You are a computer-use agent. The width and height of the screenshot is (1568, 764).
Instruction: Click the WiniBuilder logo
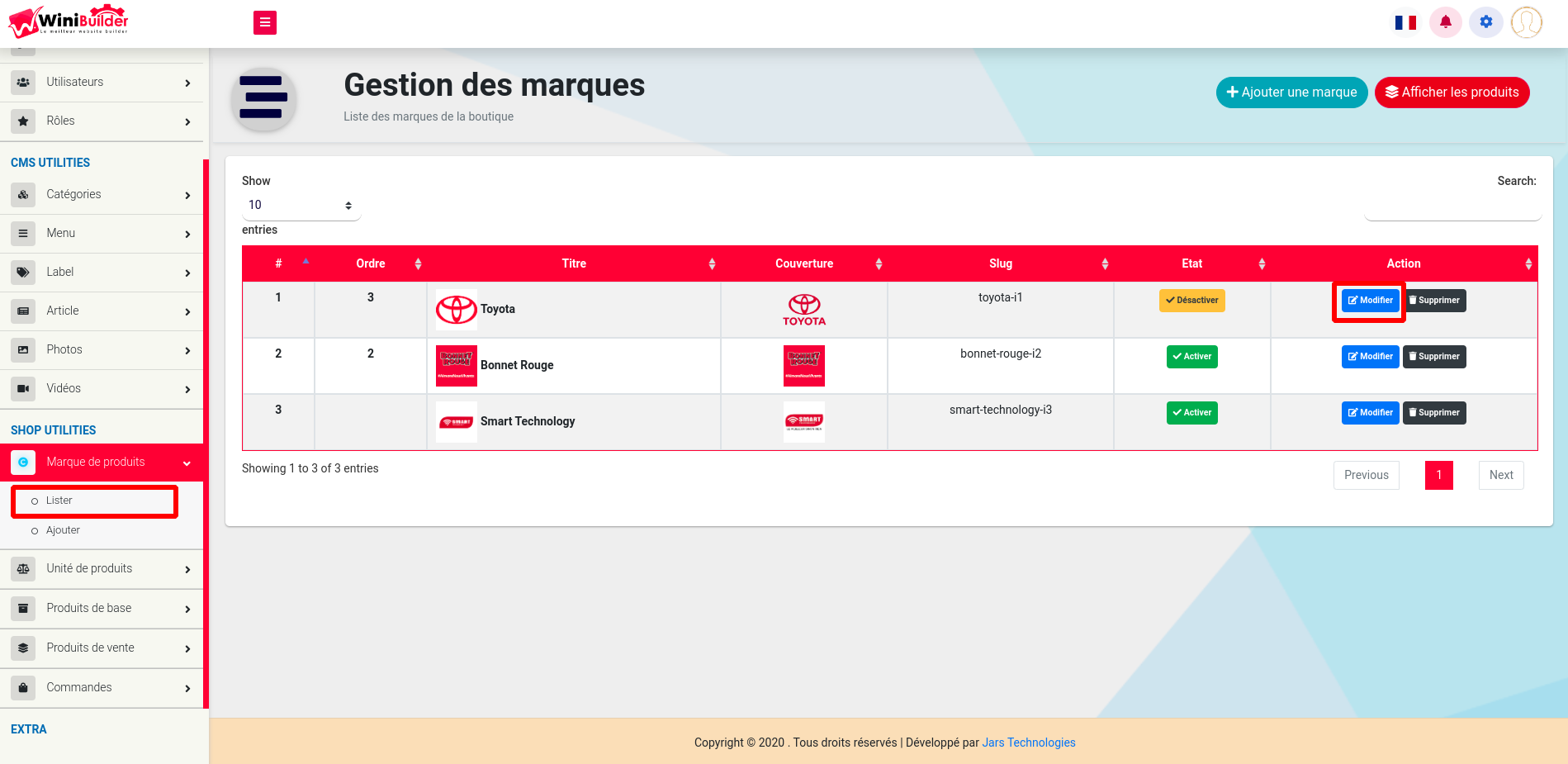tap(69, 21)
